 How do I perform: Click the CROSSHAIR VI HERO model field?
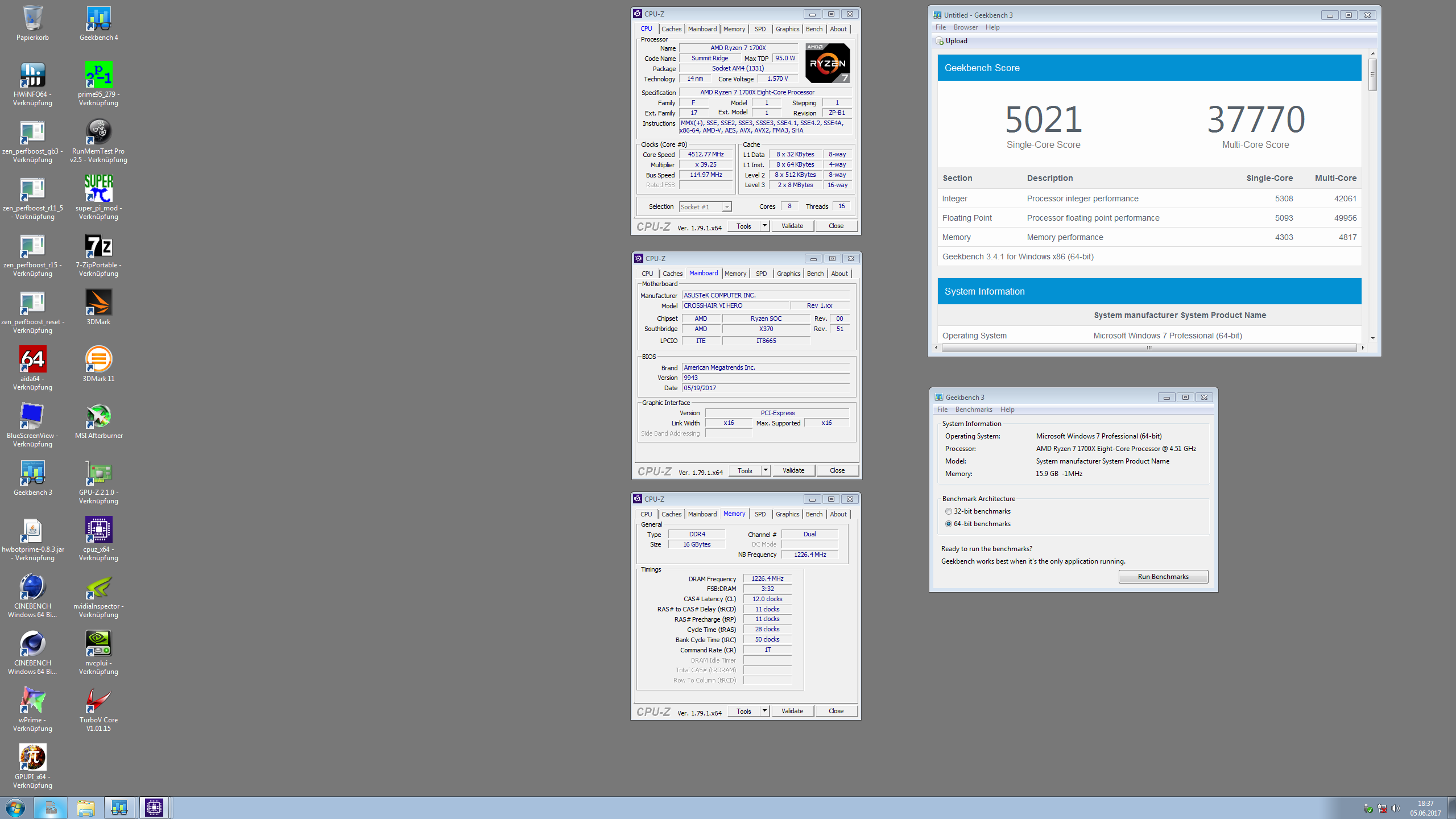point(735,306)
